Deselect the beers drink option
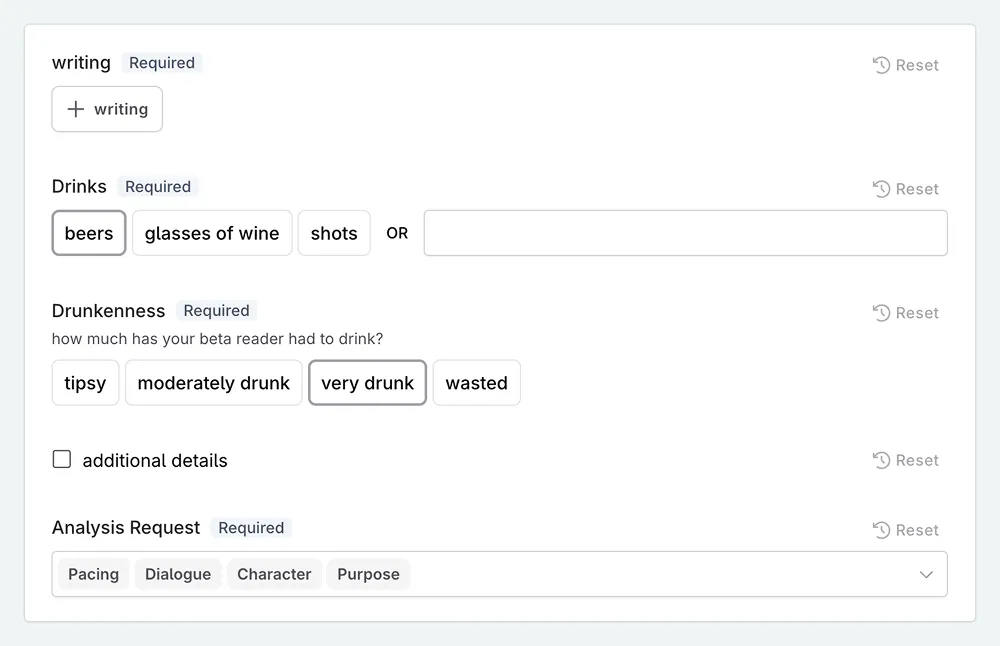 (x=88, y=233)
